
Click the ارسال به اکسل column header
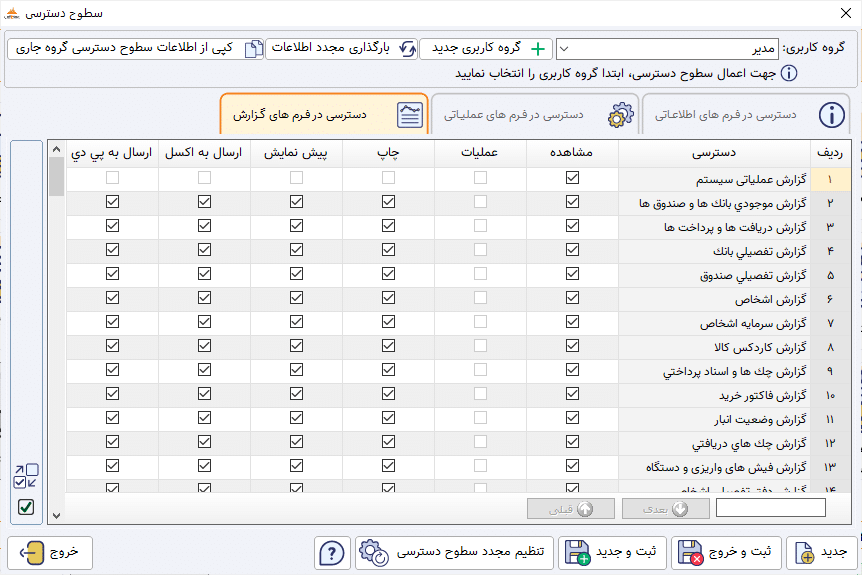pos(205,153)
